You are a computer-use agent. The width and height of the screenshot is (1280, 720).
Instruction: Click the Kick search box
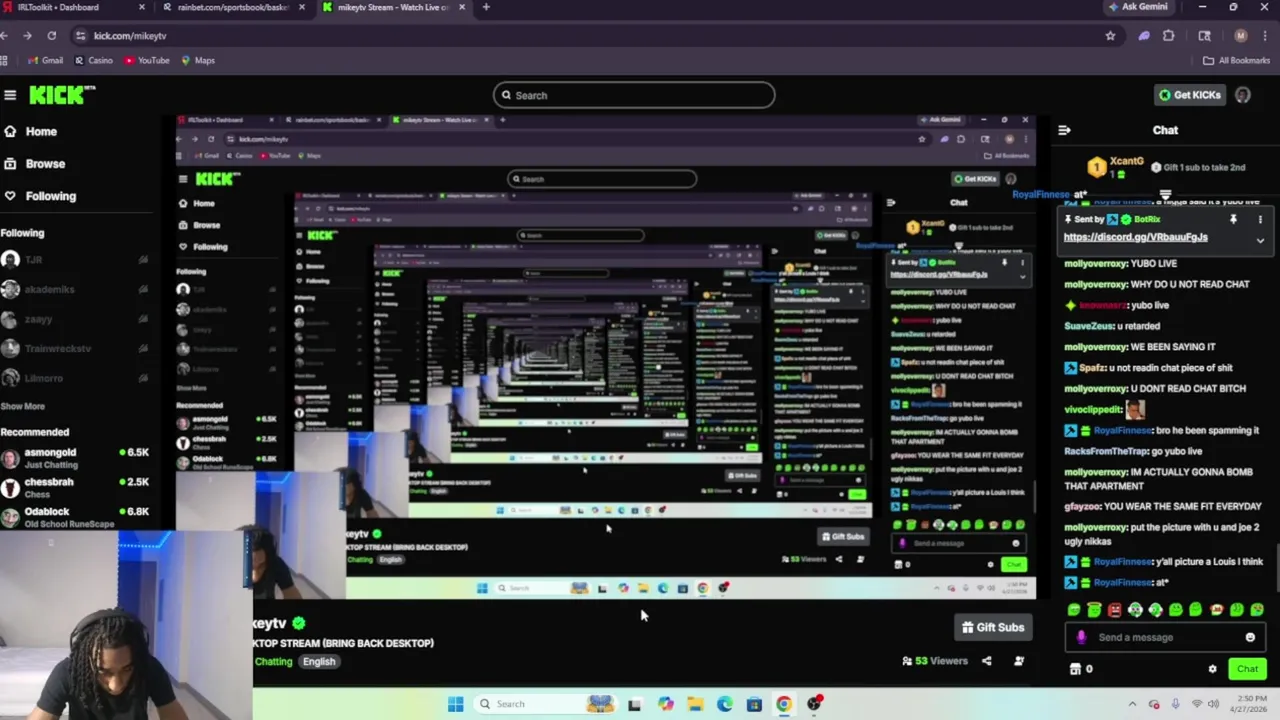pos(634,95)
